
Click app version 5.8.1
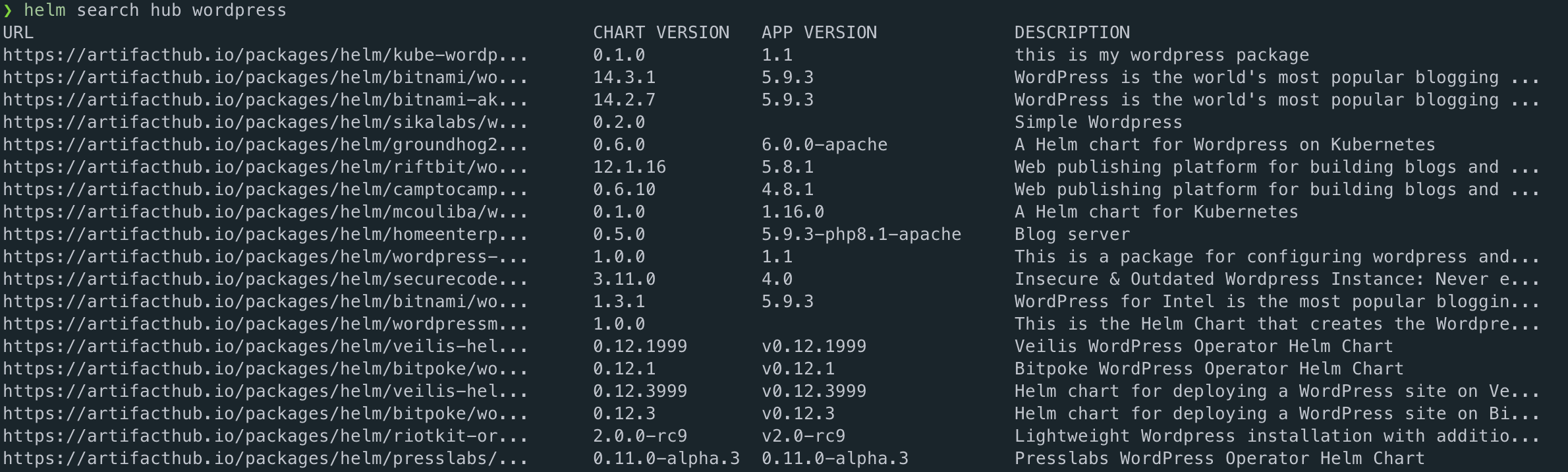tap(788, 167)
